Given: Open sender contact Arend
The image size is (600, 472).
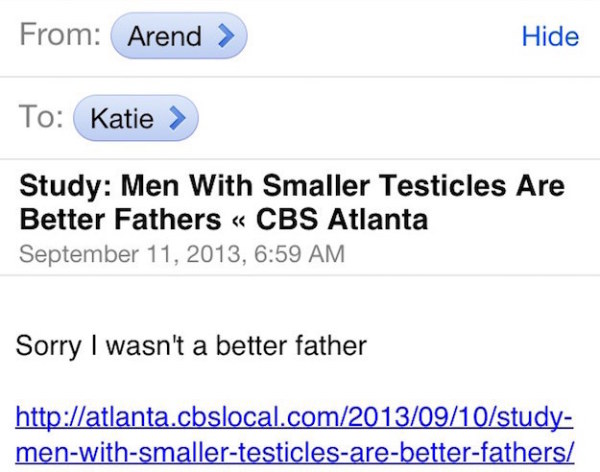Looking at the screenshot, I should [x=179, y=36].
